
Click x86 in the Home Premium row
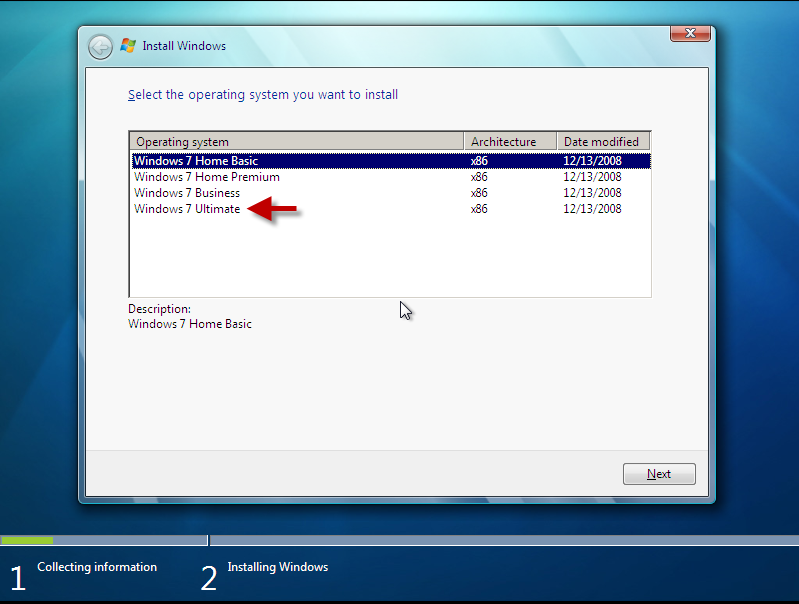(x=479, y=177)
